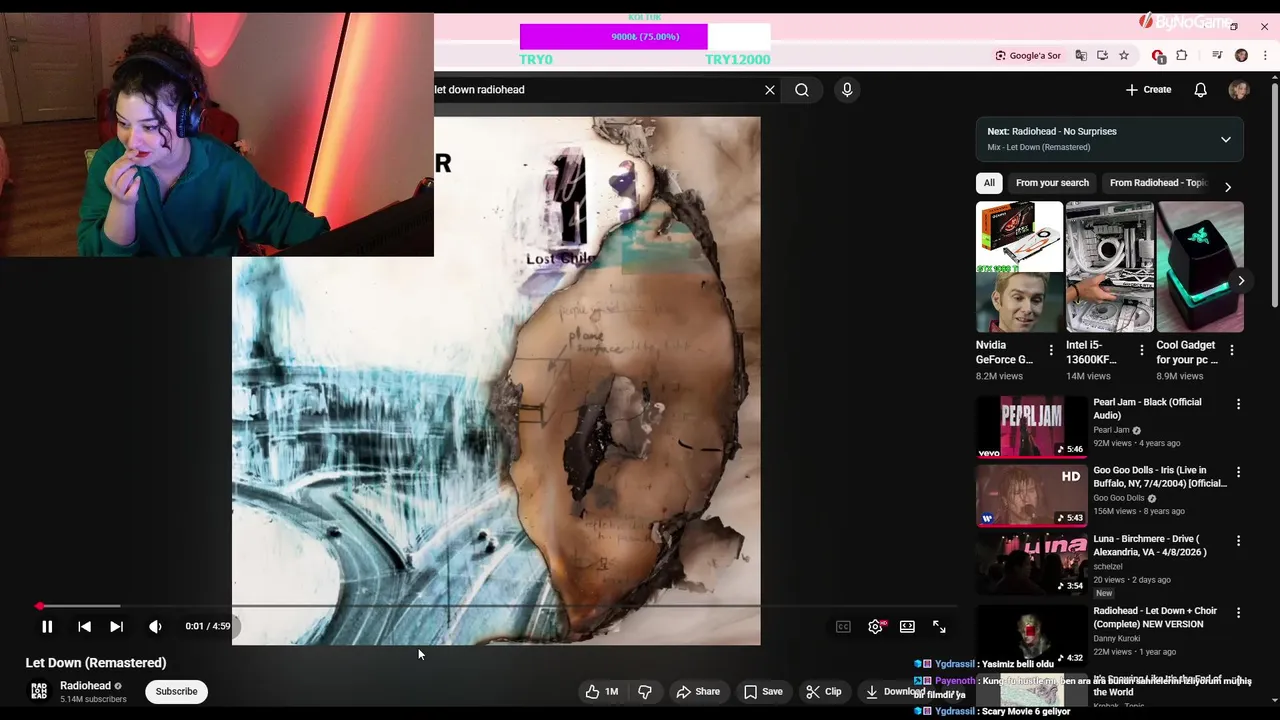Select the From Radiohead - Topic chip
Image resolution: width=1280 pixels, height=720 pixels.
click(1158, 183)
